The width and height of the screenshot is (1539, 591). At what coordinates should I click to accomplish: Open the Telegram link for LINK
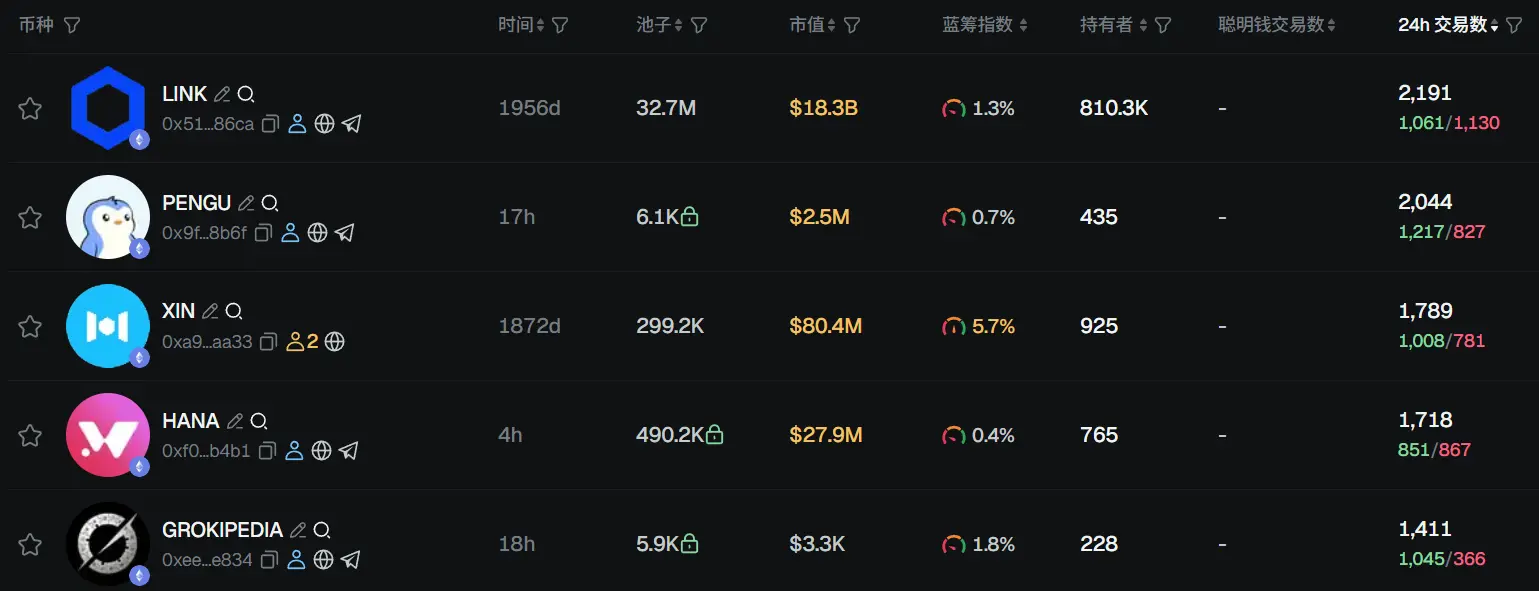(351, 123)
